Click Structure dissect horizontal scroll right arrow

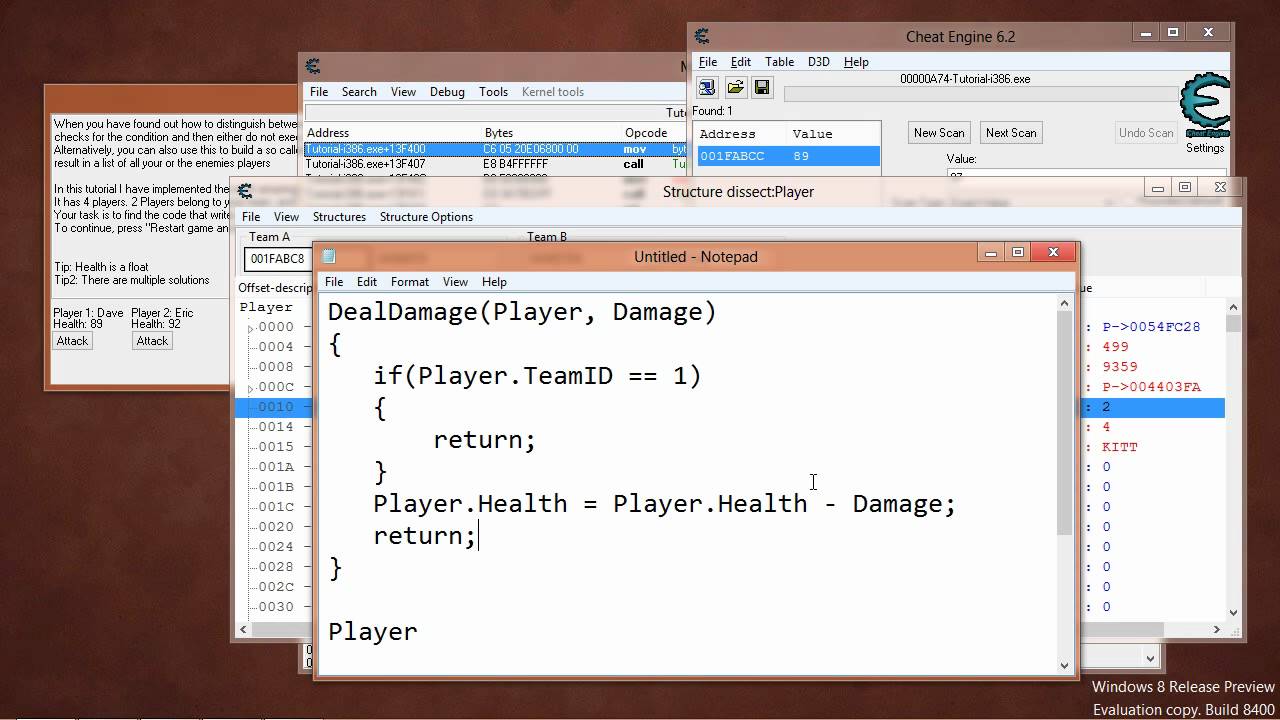[1217, 630]
